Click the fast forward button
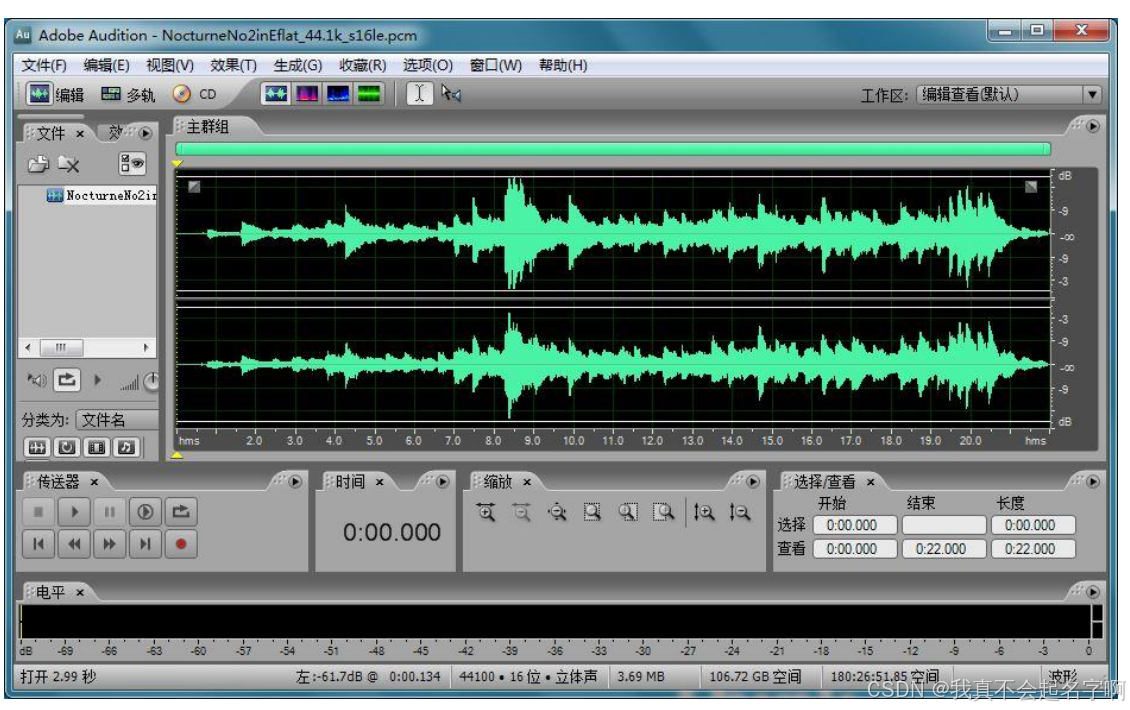 point(109,544)
